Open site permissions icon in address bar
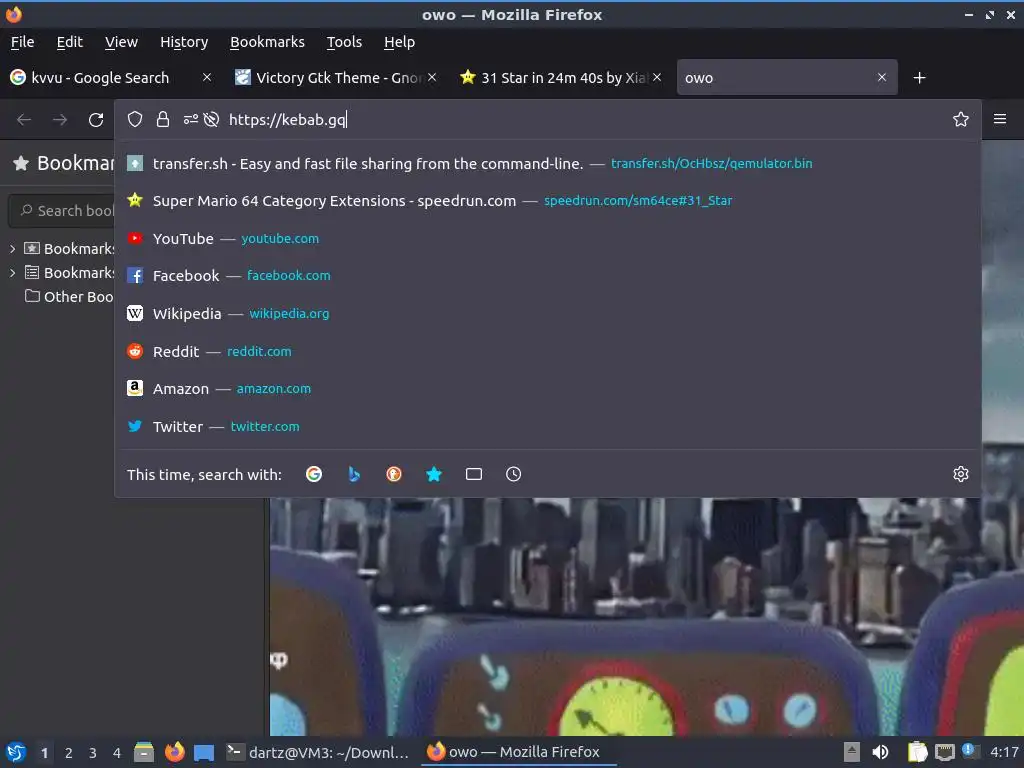The width and height of the screenshot is (1024, 768). (x=191, y=120)
